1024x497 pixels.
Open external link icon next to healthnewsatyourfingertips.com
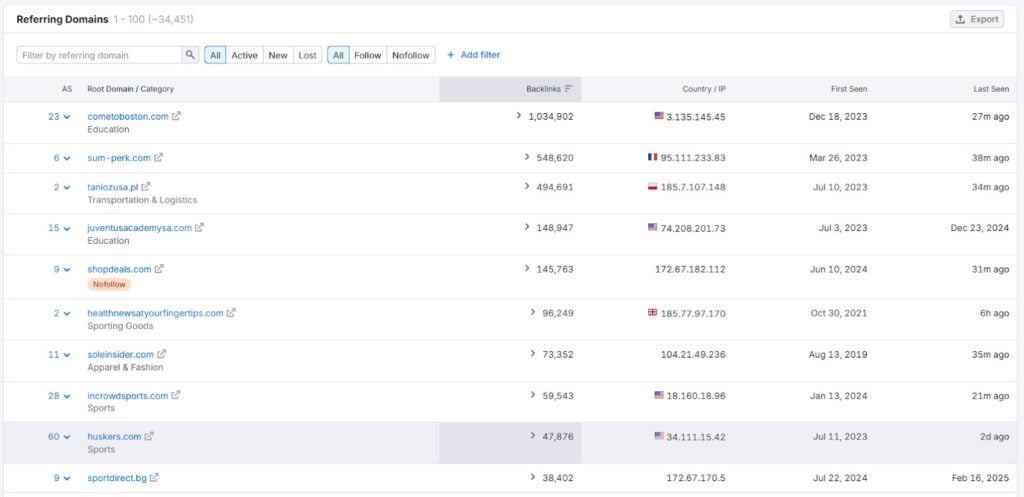(231, 313)
